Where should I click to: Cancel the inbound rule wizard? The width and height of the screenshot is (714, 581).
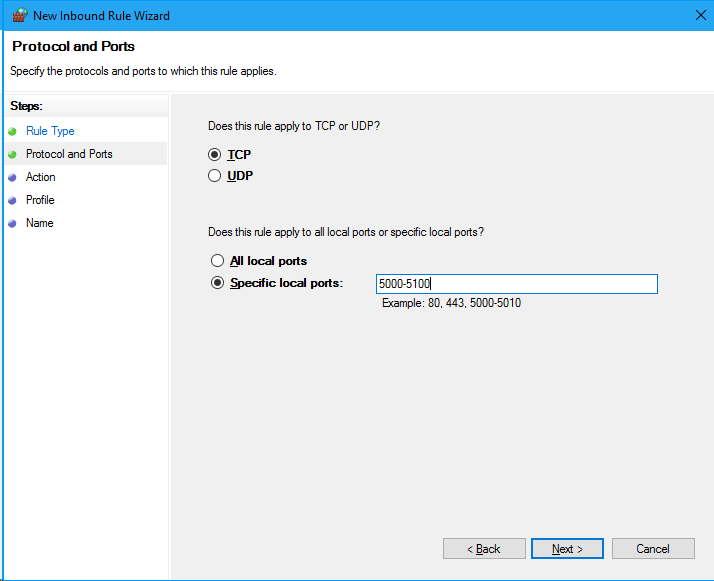pyautogui.click(x=653, y=549)
